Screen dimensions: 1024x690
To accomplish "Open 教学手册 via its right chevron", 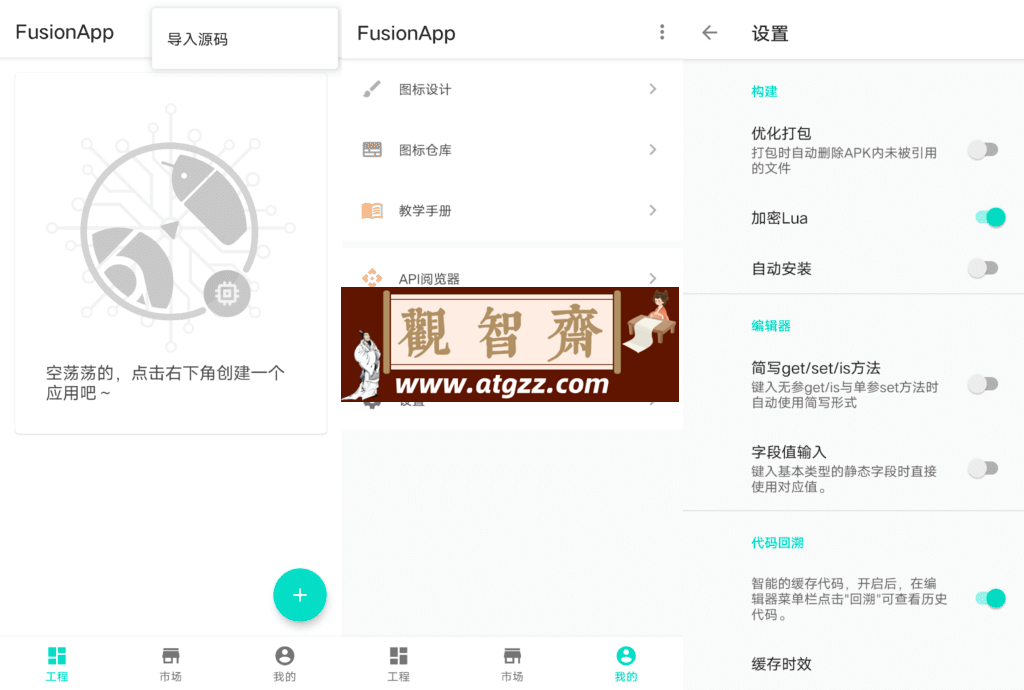I will click(x=652, y=210).
